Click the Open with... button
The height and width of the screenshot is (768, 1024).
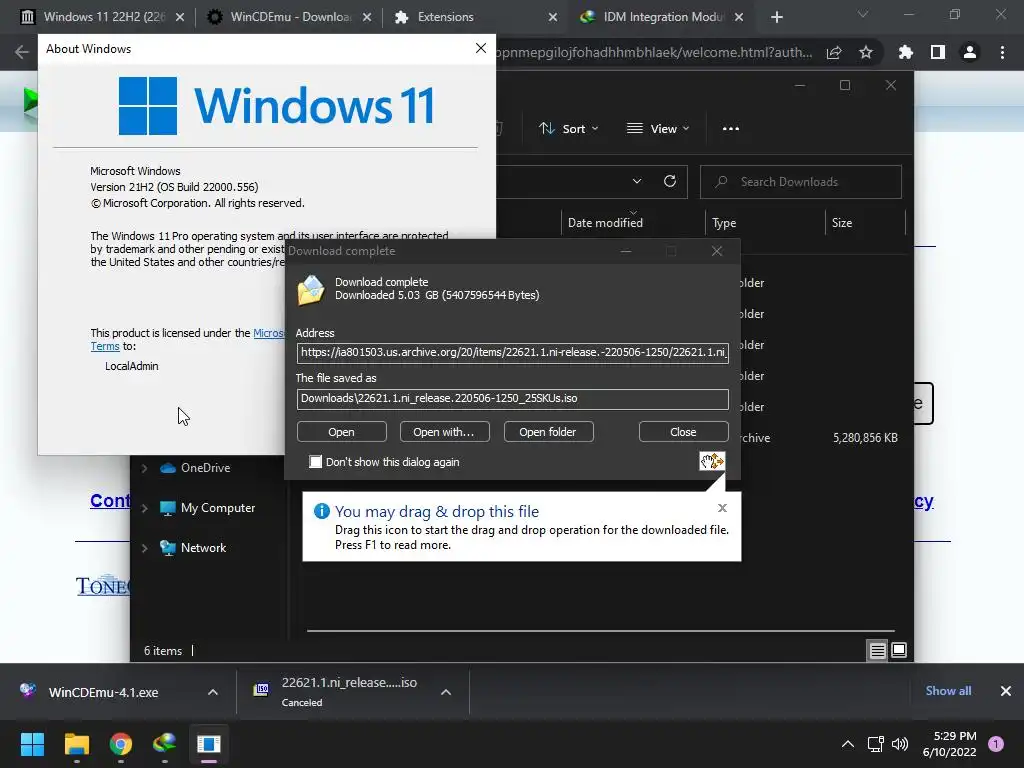point(444,432)
